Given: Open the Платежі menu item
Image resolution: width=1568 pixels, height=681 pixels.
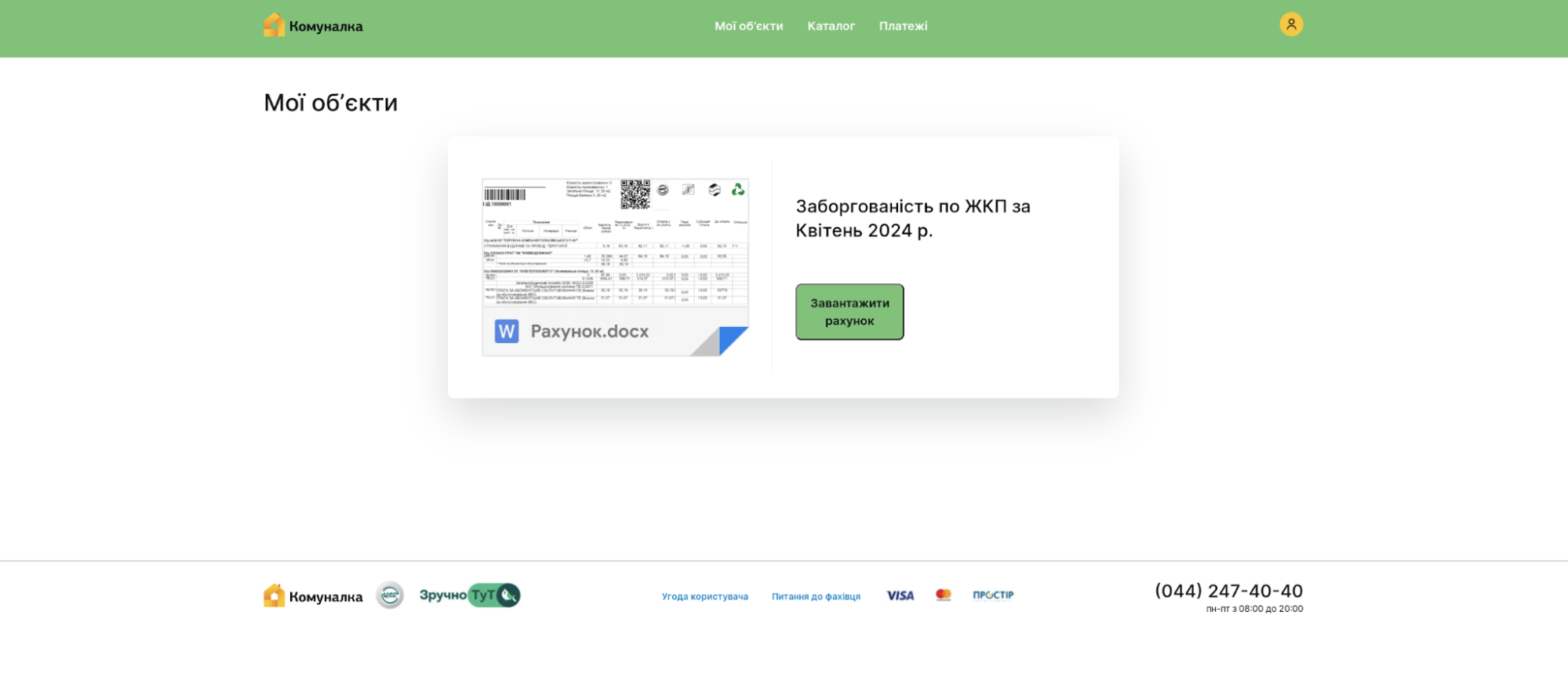Looking at the screenshot, I should (x=903, y=26).
